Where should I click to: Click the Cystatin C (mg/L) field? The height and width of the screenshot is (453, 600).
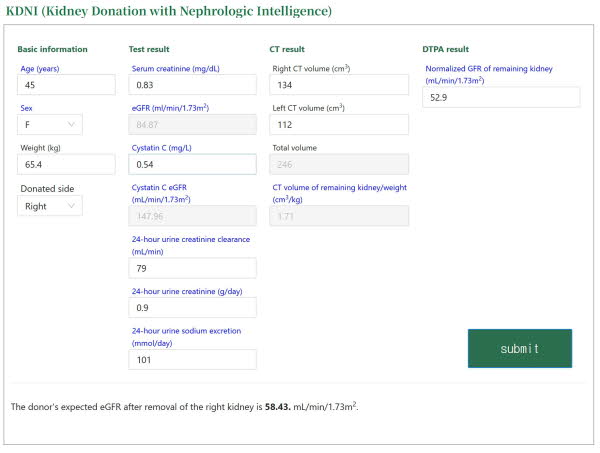point(192,164)
